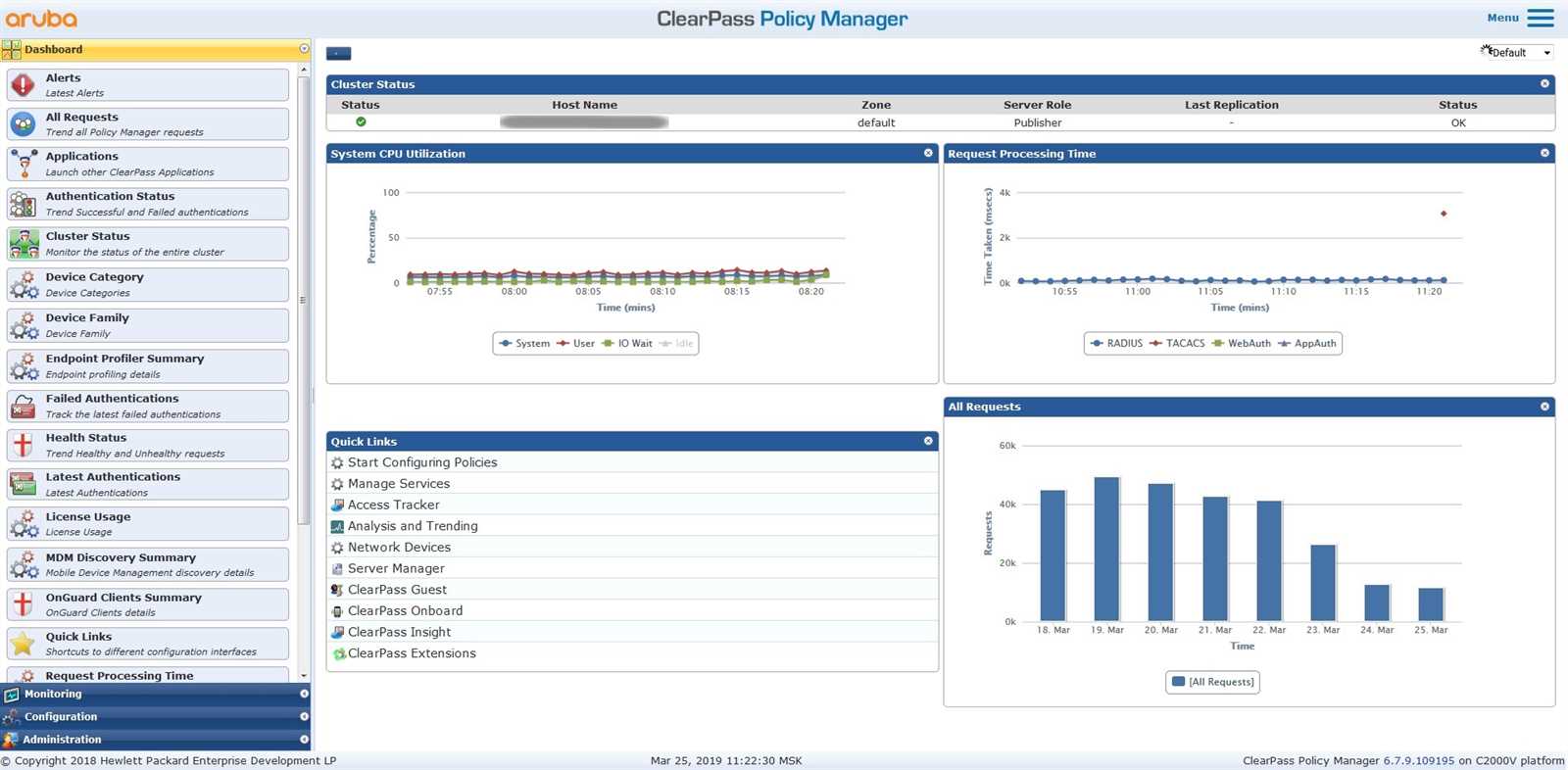Viewport: 1568px width, 770px height.
Task: Click the Access Tracker link icon
Action: tap(337, 505)
